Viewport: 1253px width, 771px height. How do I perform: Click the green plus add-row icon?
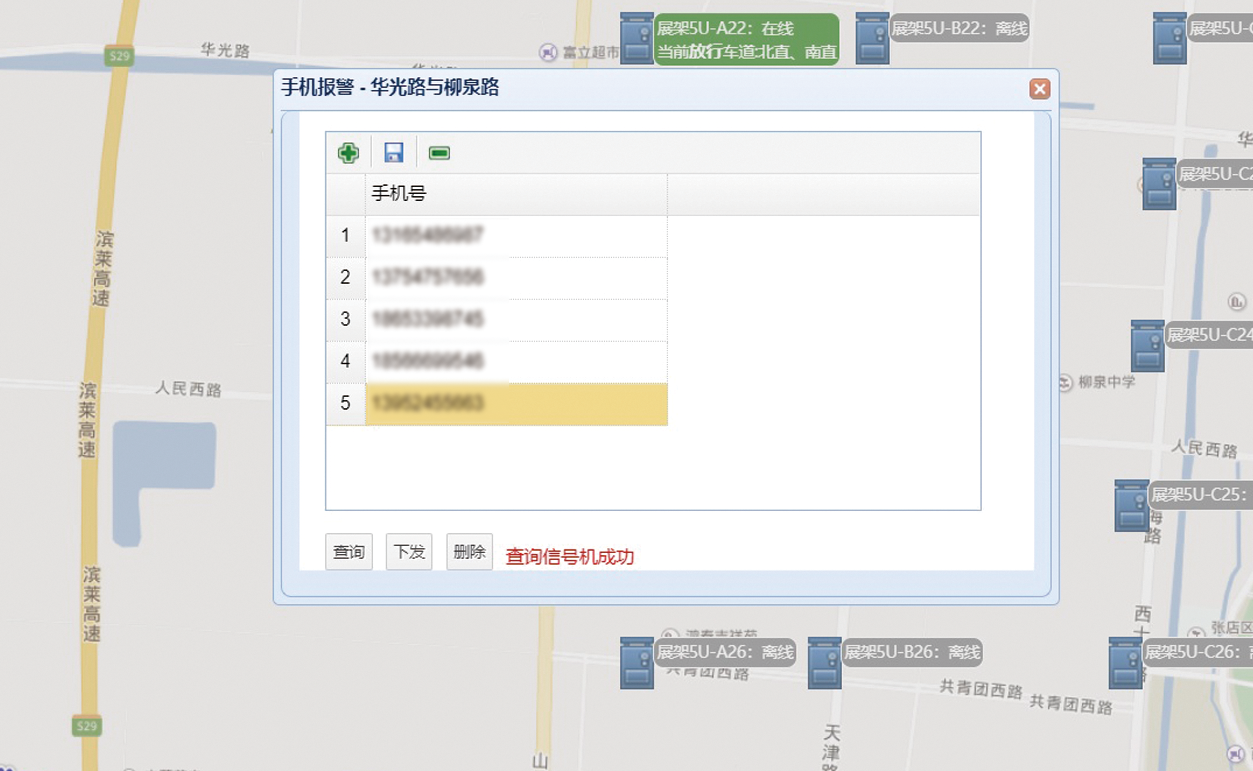click(348, 153)
